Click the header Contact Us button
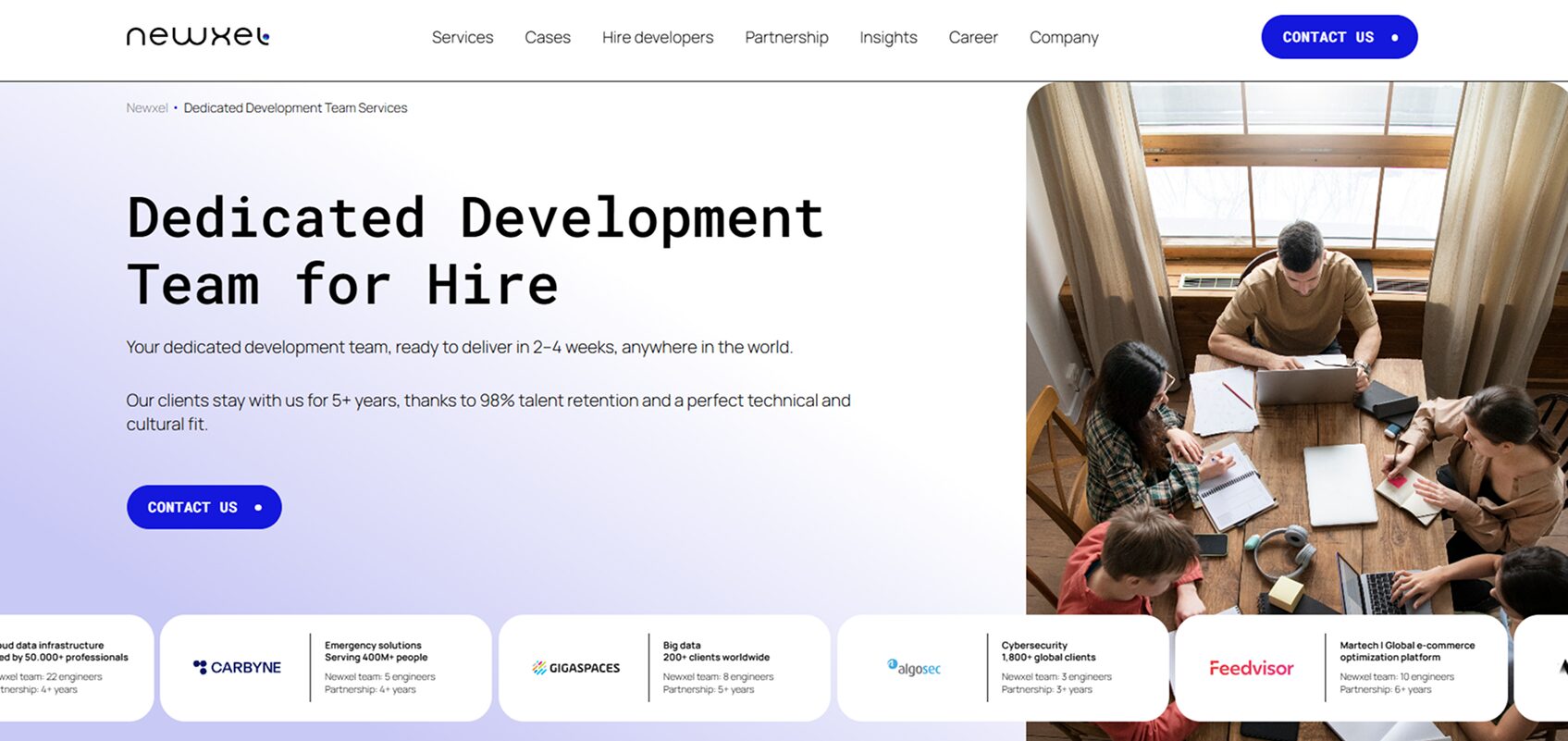This screenshot has width=1568, height=741. tap(1340, 37)
